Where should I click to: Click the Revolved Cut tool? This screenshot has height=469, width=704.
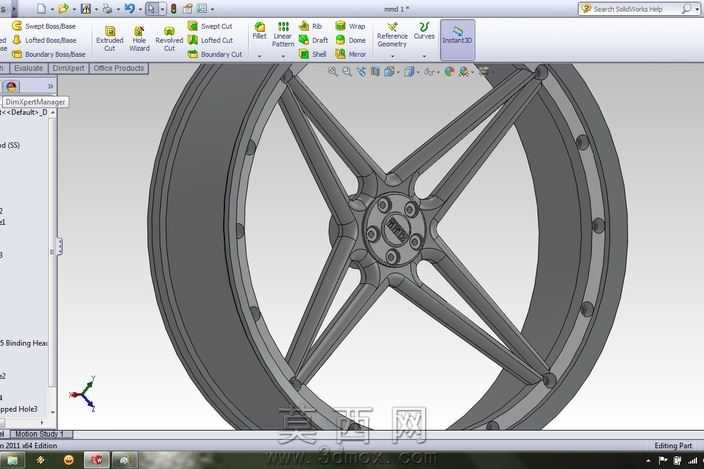pos(169,38)
